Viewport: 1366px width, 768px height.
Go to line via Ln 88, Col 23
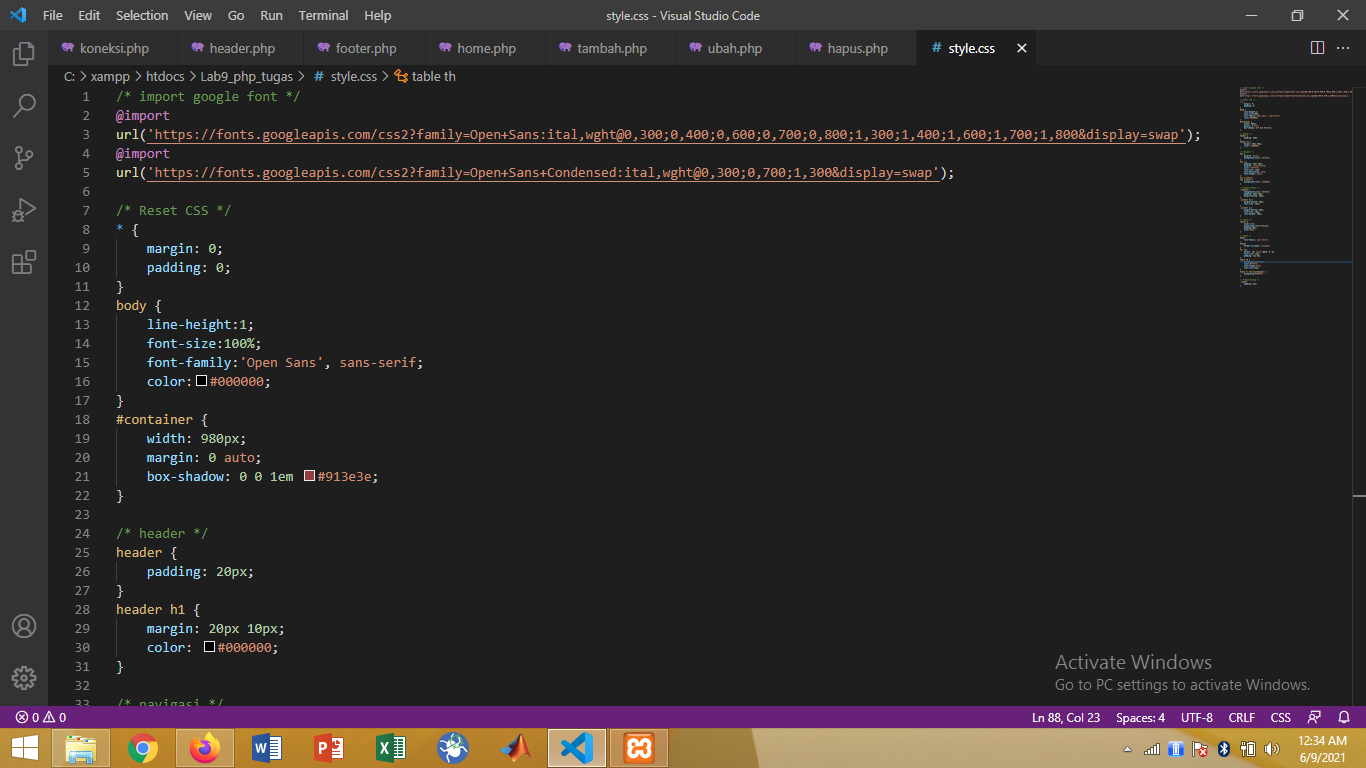[1066, 717]
